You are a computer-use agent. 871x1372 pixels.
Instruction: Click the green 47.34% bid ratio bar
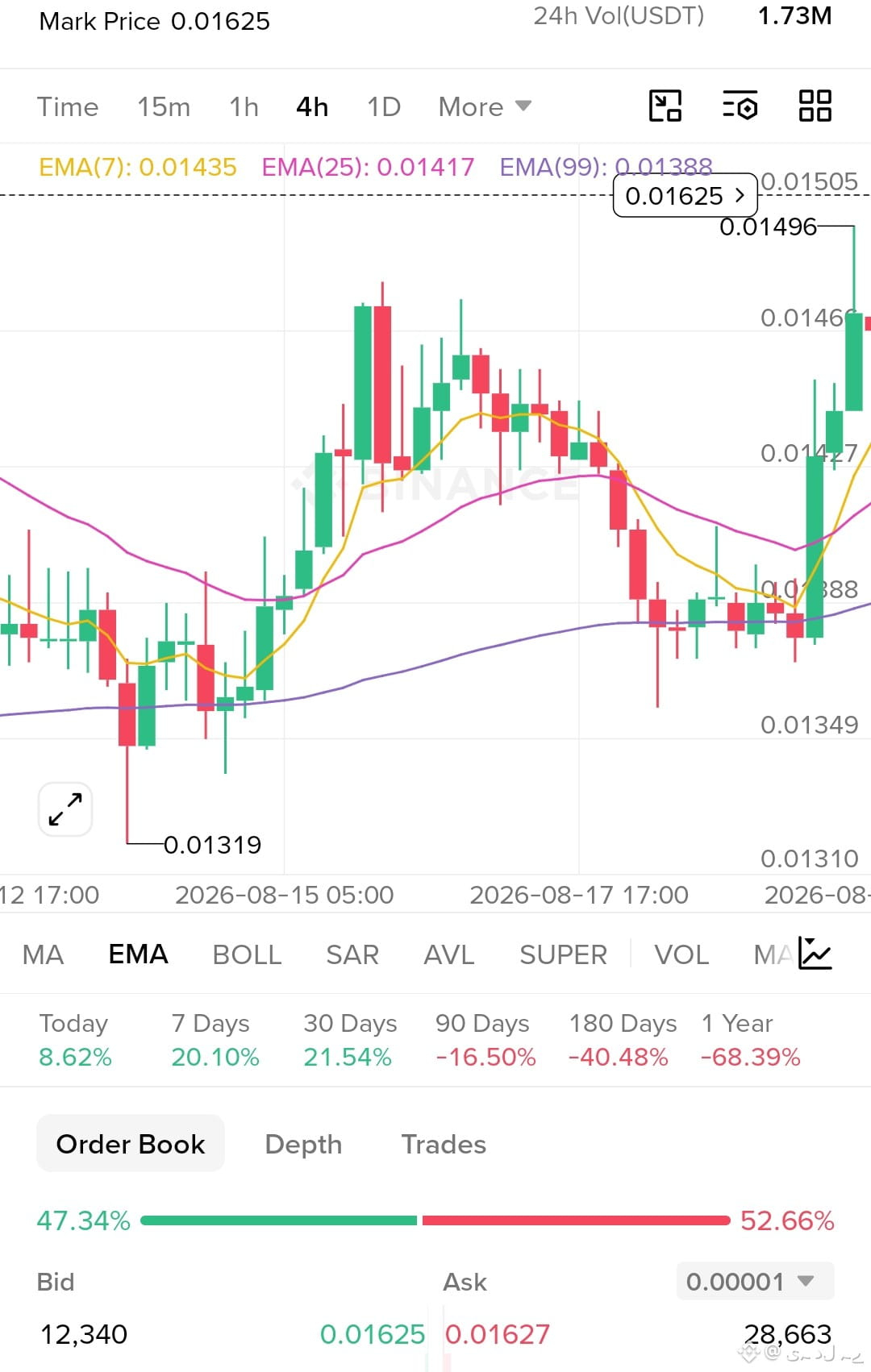279,1220
